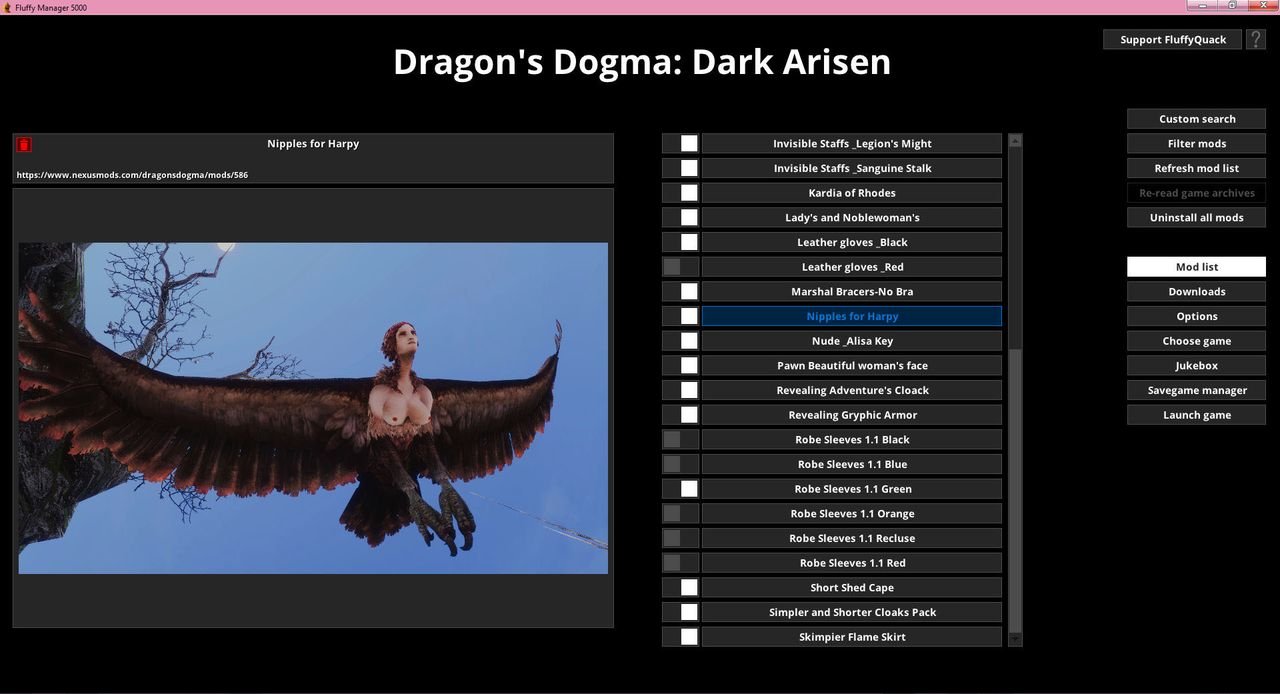1280x694 pixels.
Task: Open the nexusmods.com mod page link
Action: (132, 175)
